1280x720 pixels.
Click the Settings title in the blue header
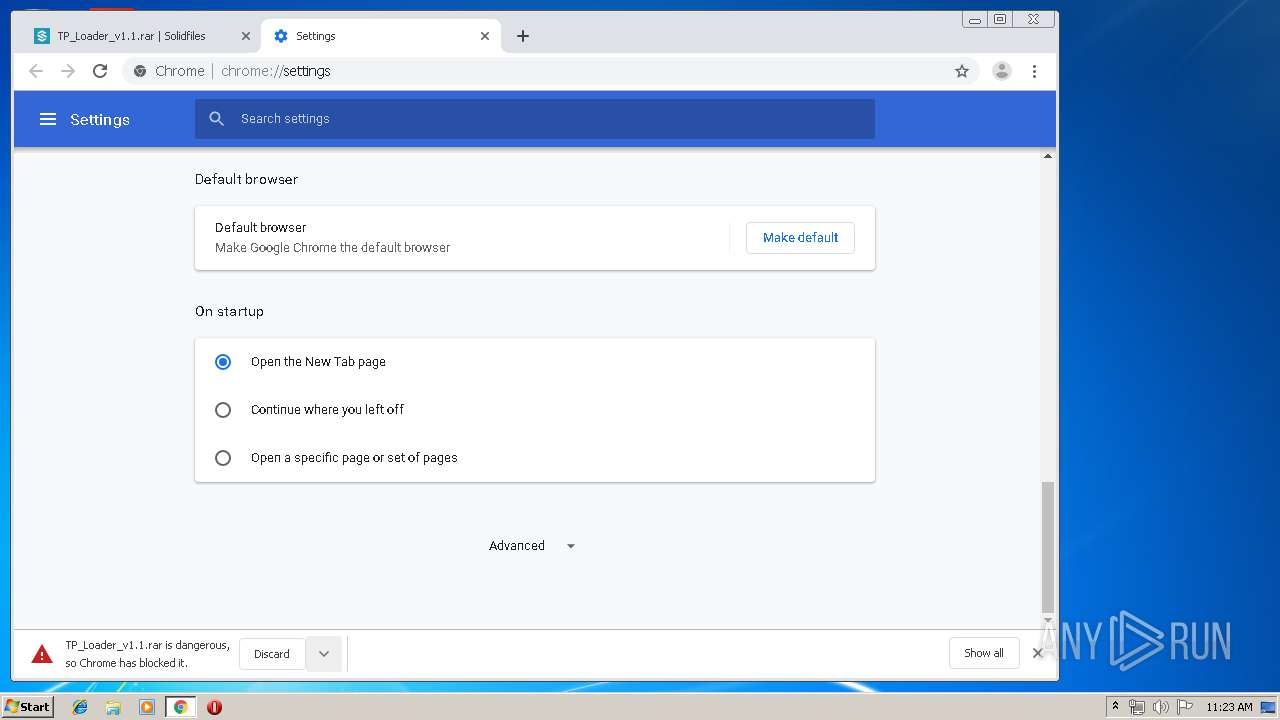click(100, 119)
